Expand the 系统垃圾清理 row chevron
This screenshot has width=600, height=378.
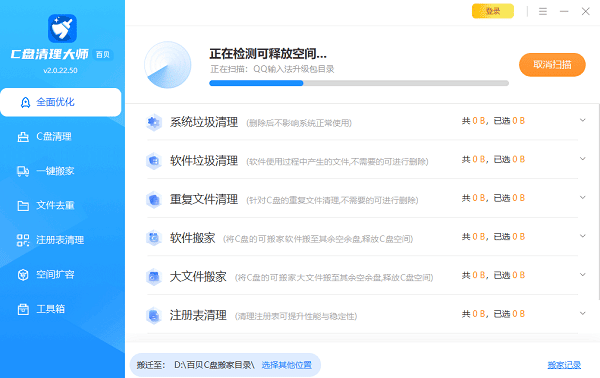tap(582, 120)
